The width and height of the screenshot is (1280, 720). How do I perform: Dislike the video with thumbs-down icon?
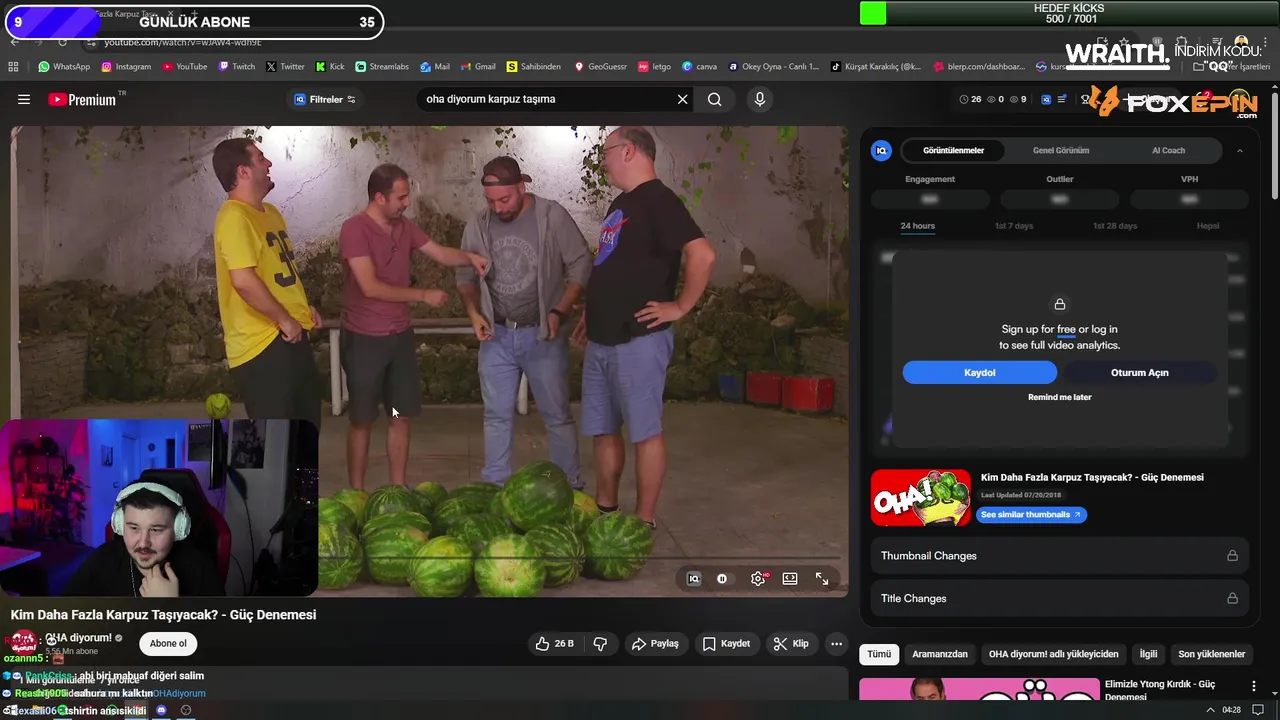coord(600,644)
